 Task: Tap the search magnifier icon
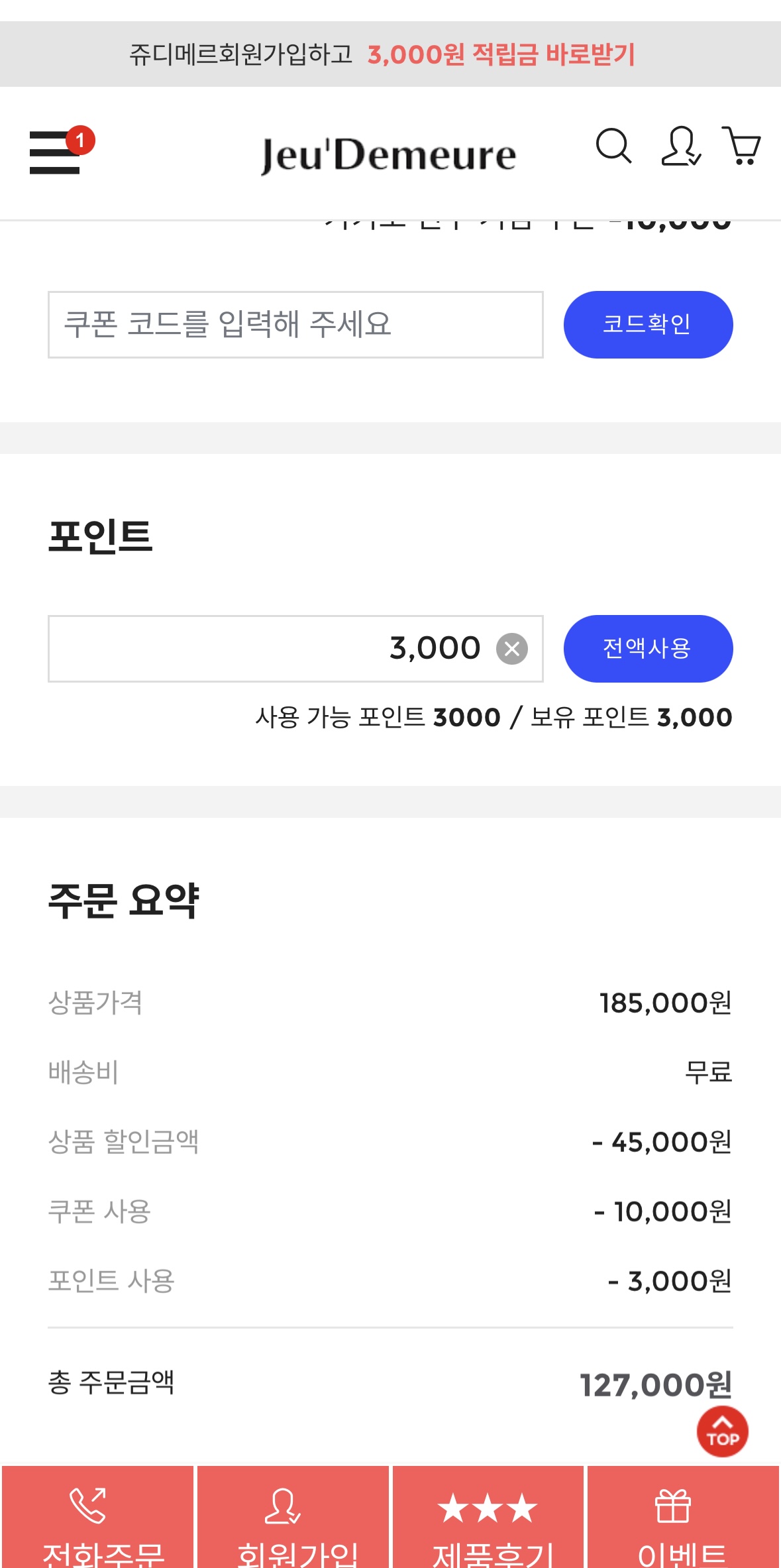[x=613, y=146]
